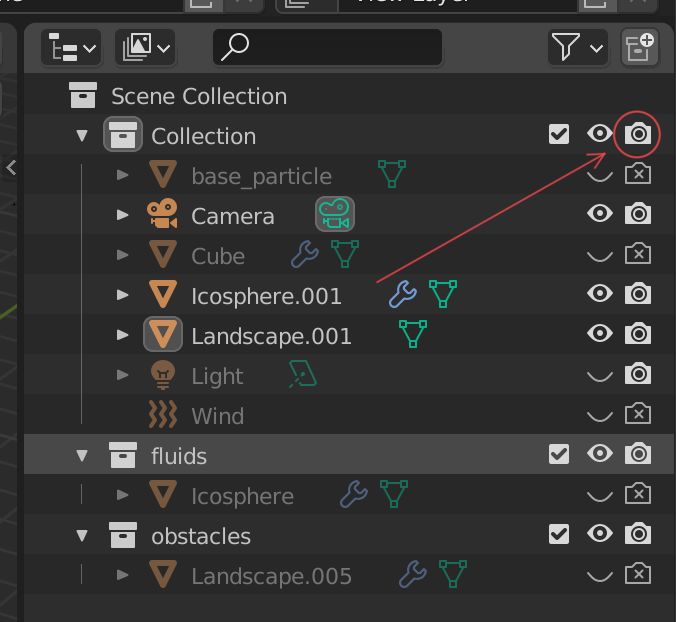Click Icosphere.001 mesh data icon
This screenshot has width=676, height=622.
[x=443, y=294]
